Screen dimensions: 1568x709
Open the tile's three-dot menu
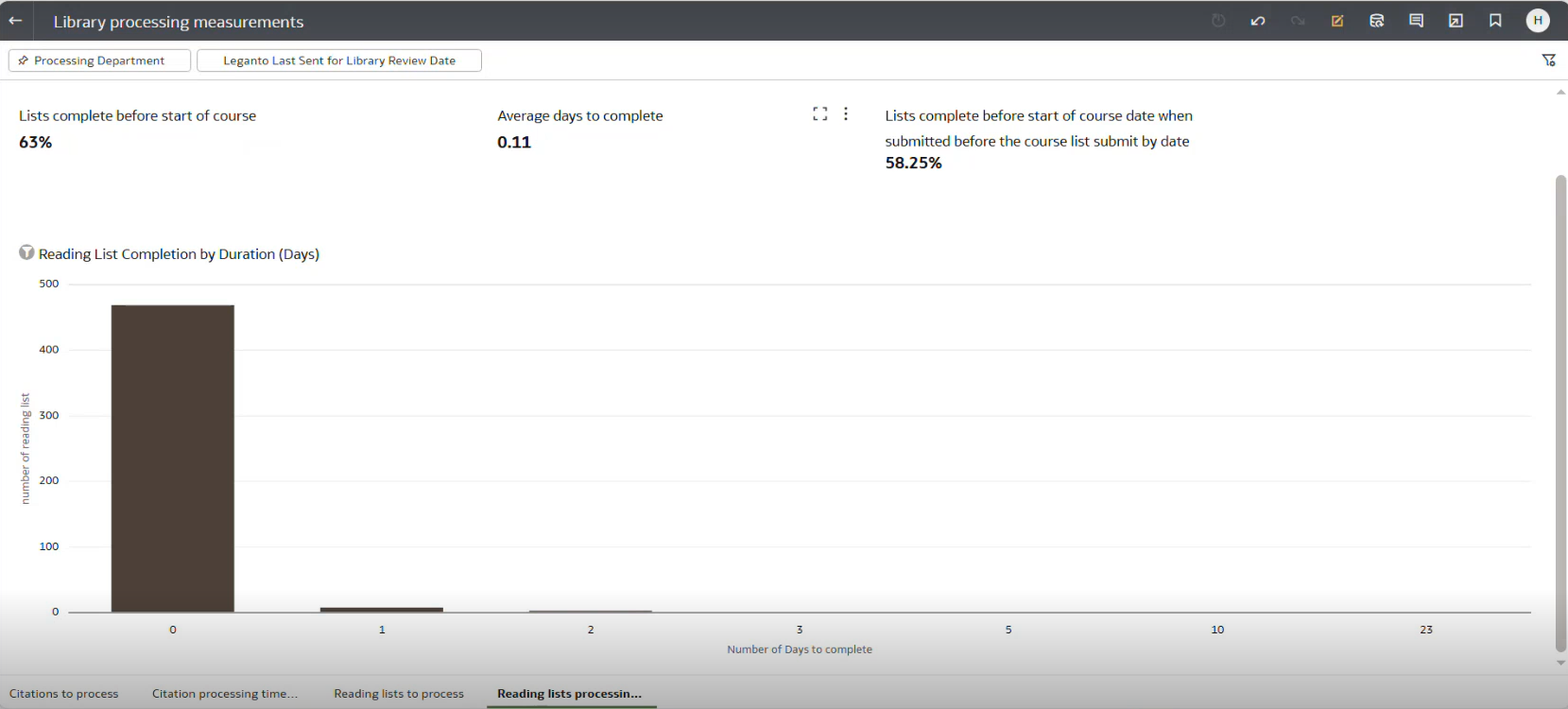pos(846,113)
